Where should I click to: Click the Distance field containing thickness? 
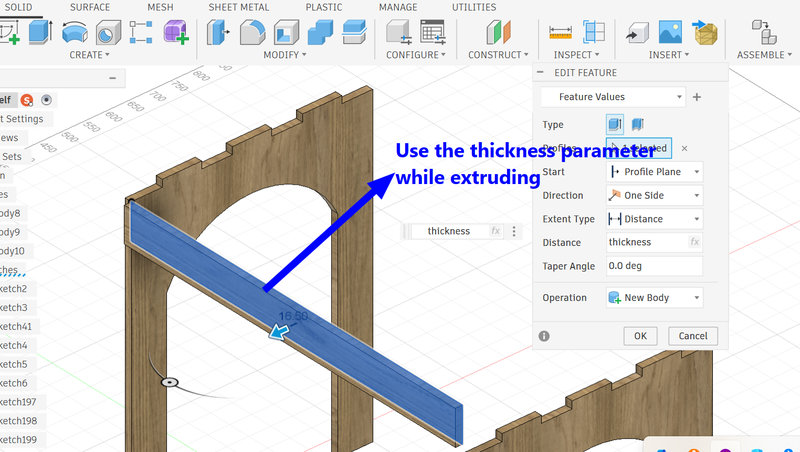pos(654,242)
